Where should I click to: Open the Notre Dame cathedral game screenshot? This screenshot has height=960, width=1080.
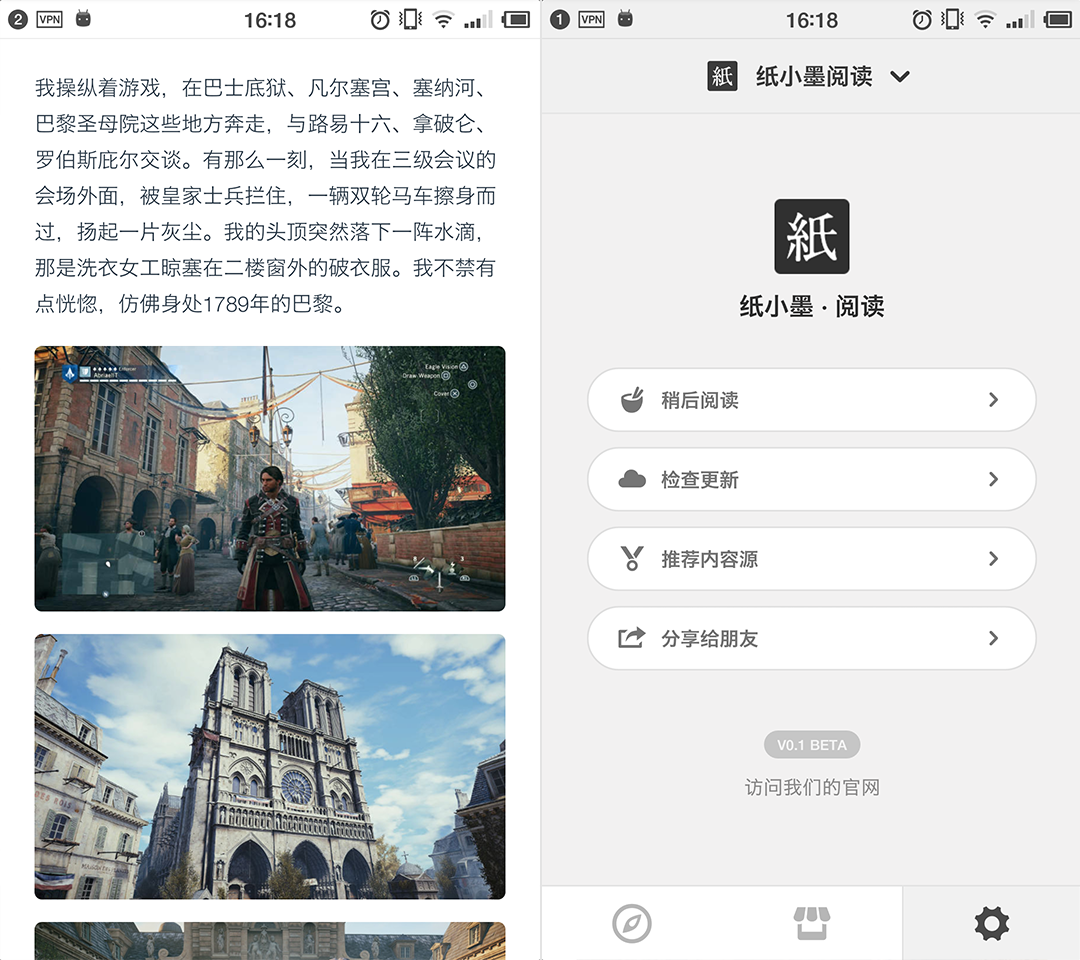pos(269,768)
